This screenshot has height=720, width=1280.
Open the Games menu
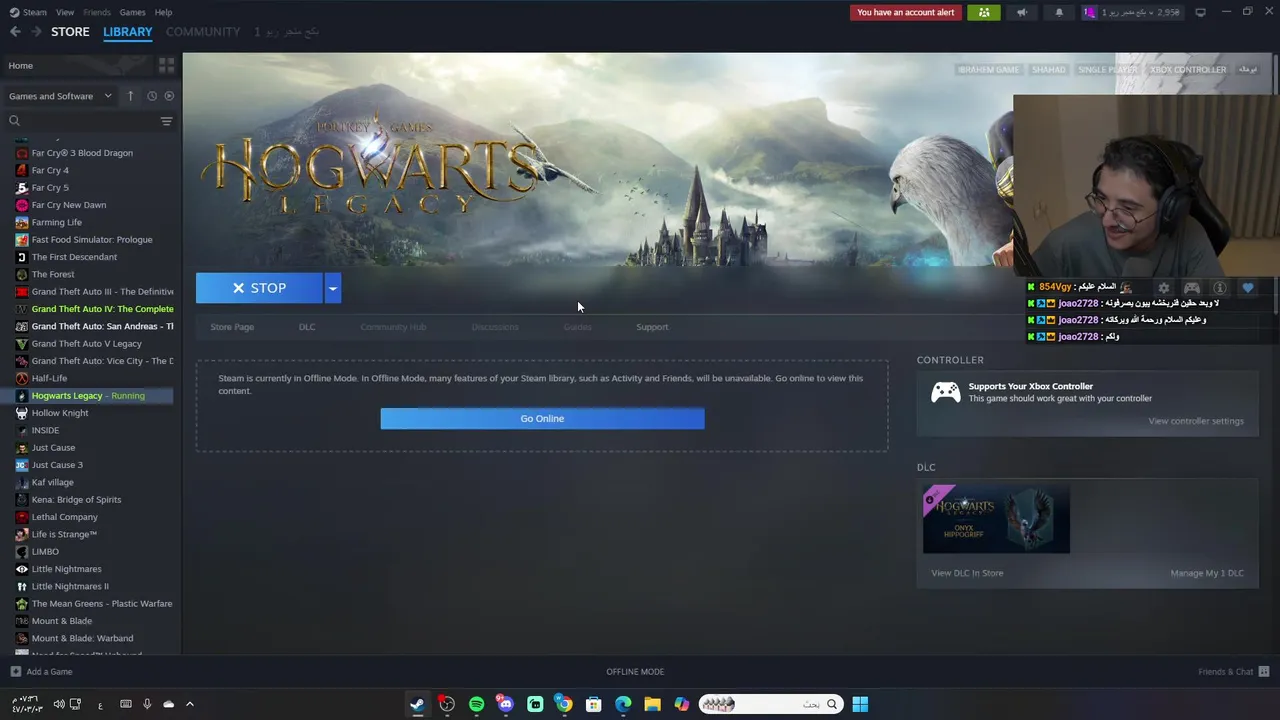(132, 12)
